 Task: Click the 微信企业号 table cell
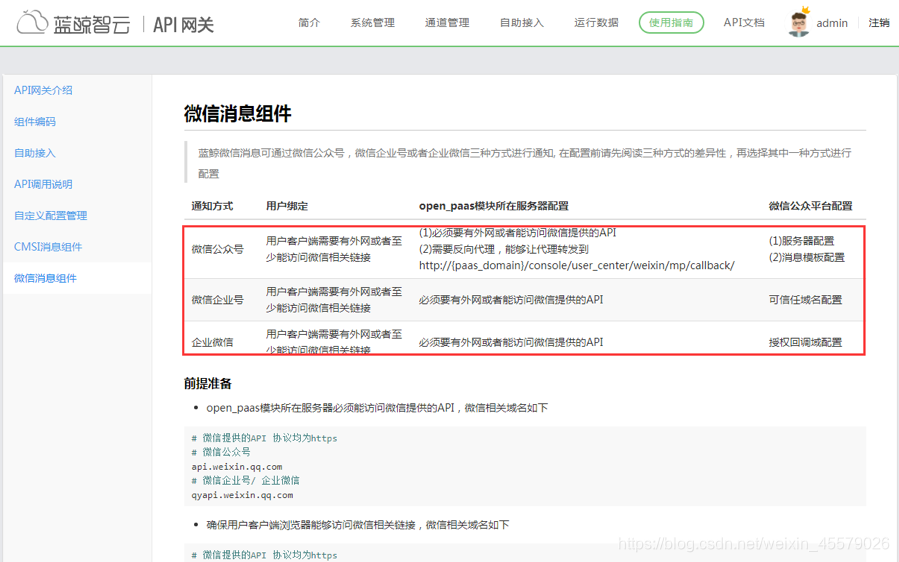click(217, 299)
